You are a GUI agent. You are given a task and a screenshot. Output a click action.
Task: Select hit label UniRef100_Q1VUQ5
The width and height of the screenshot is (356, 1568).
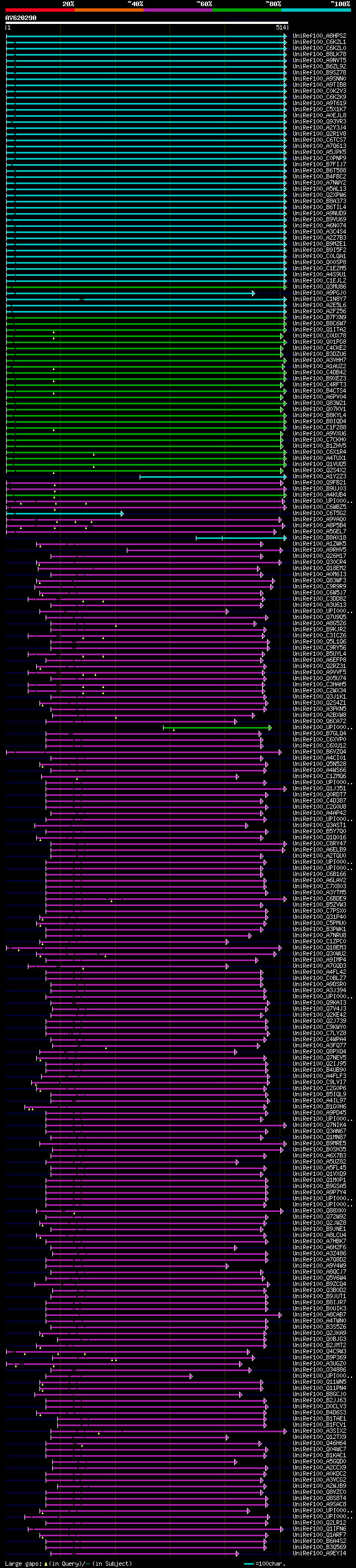pos(319,464)
